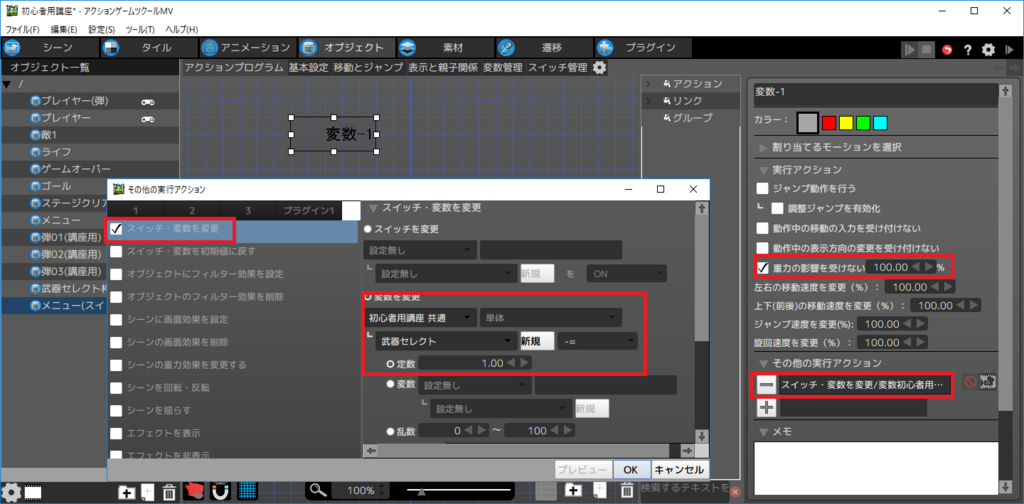Click the red undo arrow icon

pyautogui.click(x=948, y=50)
